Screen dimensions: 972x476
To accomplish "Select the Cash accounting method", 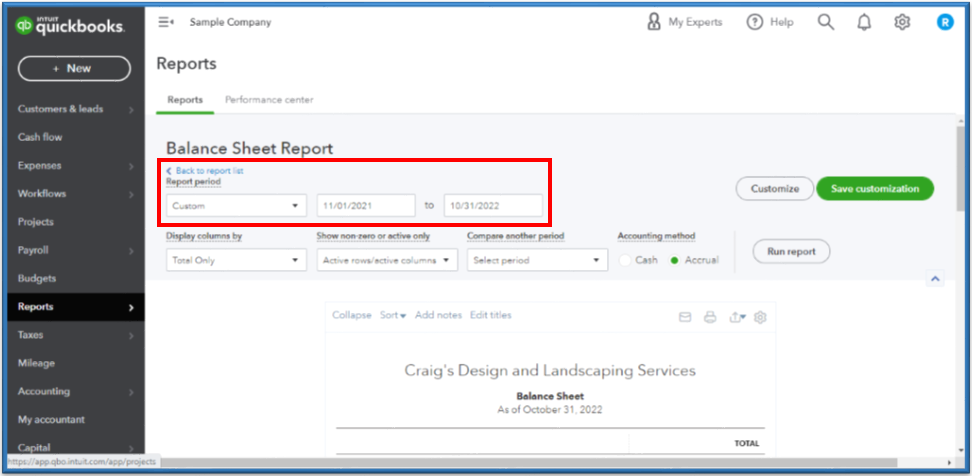I will click(x=625, y=260).
